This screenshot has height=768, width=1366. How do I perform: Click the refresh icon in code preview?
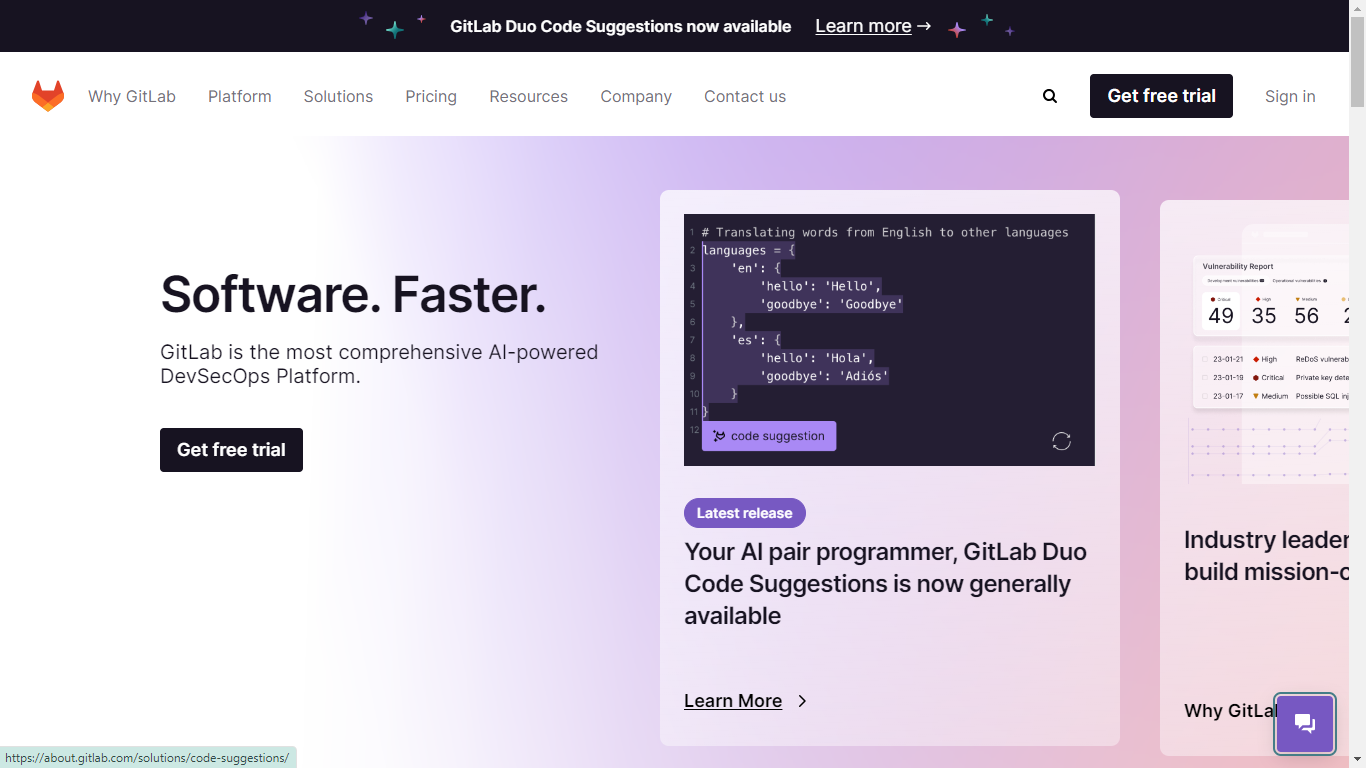point(1062,441)
